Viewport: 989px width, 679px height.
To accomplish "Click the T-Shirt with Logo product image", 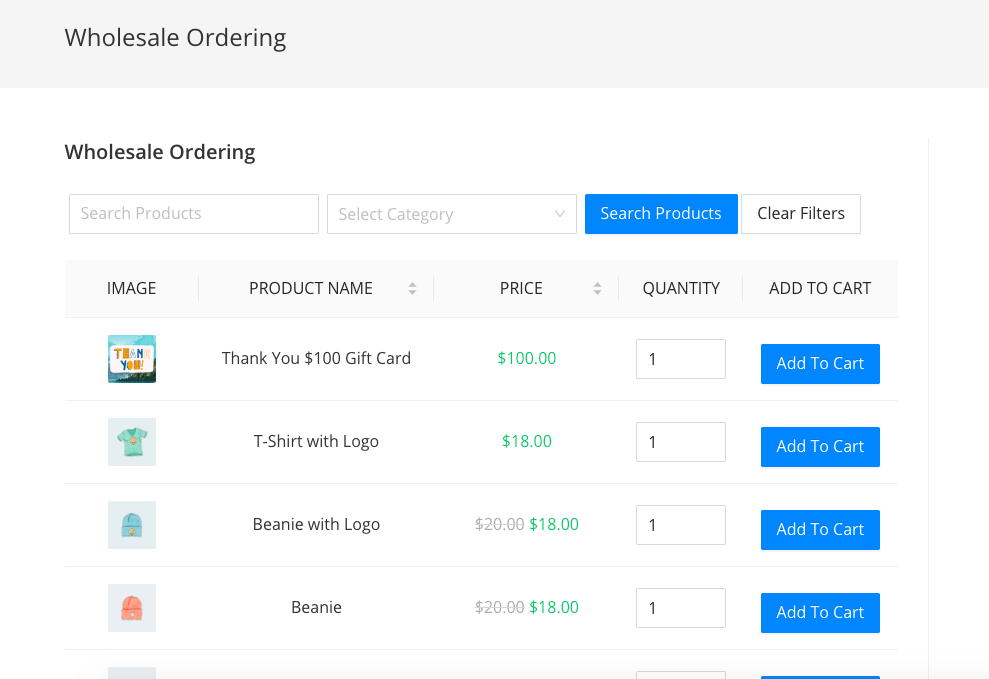I will pyautogui.click(x=132, y=442).
